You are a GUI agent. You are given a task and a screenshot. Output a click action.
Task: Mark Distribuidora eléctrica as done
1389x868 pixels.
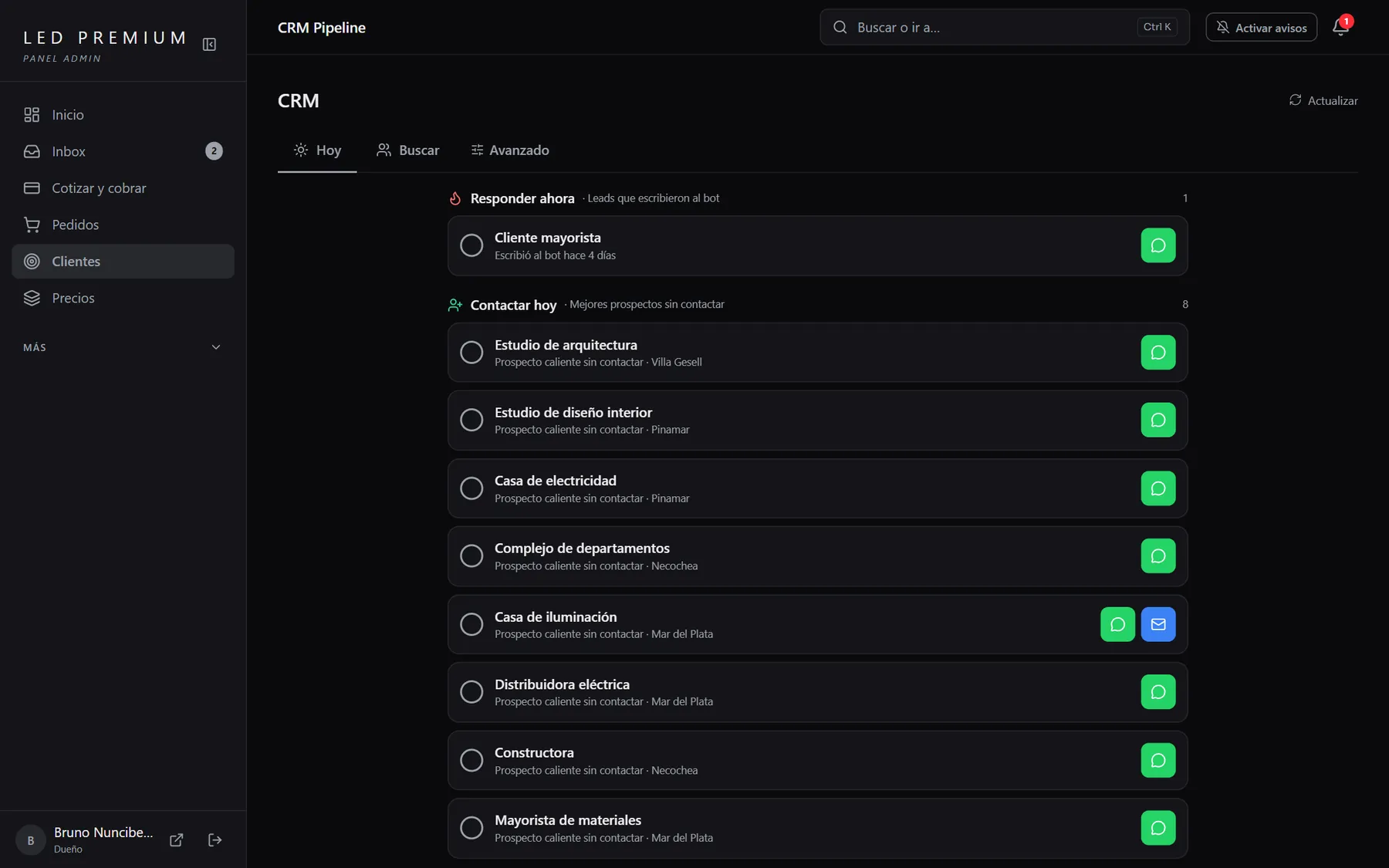pos(471,692)
